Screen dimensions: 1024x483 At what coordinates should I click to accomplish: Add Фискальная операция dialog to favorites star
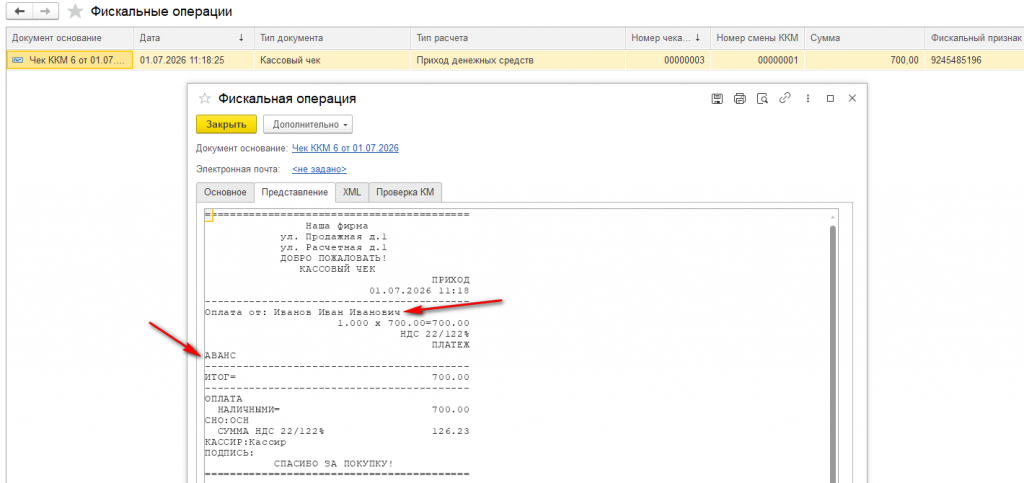204,99
